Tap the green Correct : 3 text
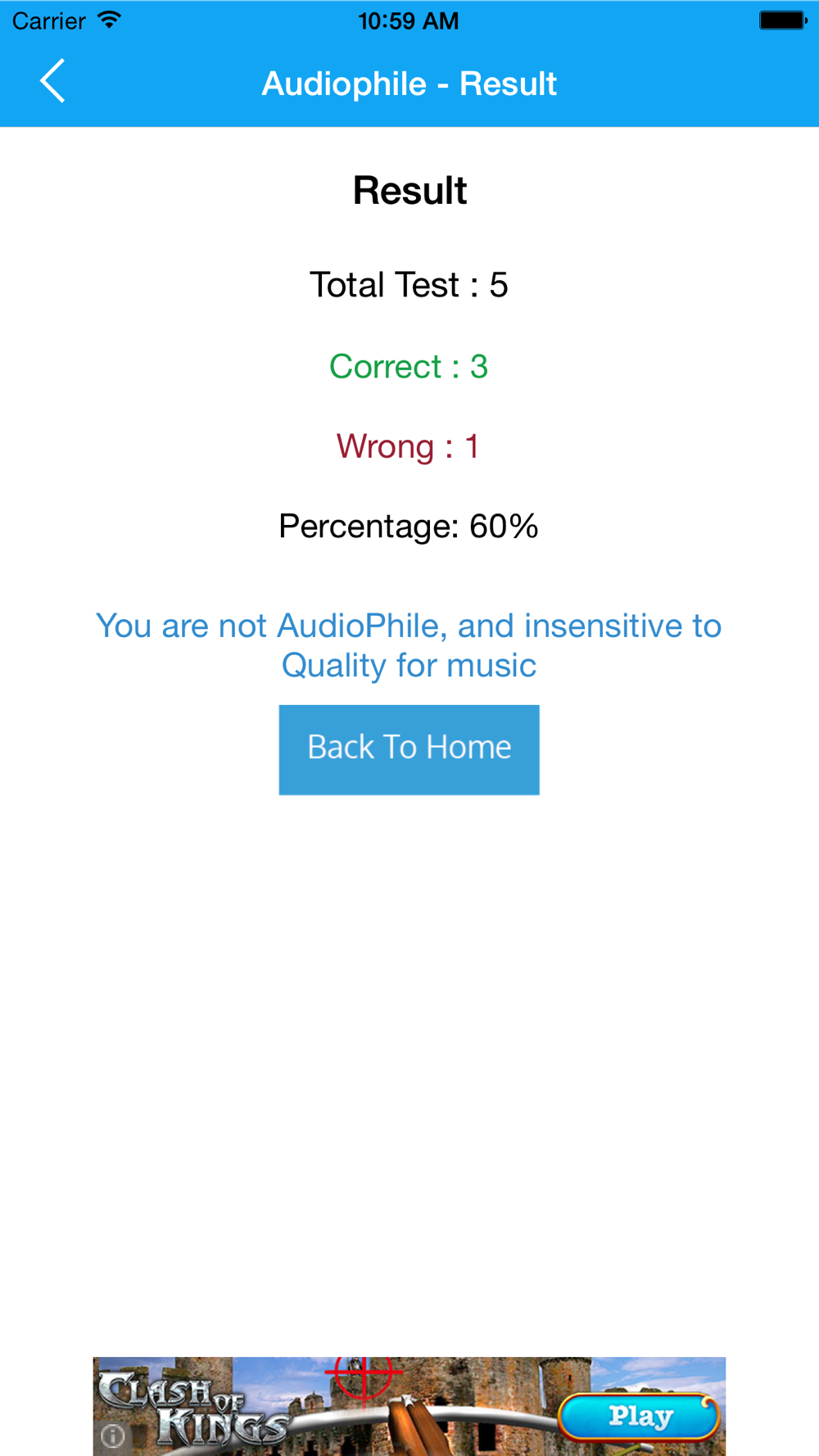 click(x=409, y=366)
